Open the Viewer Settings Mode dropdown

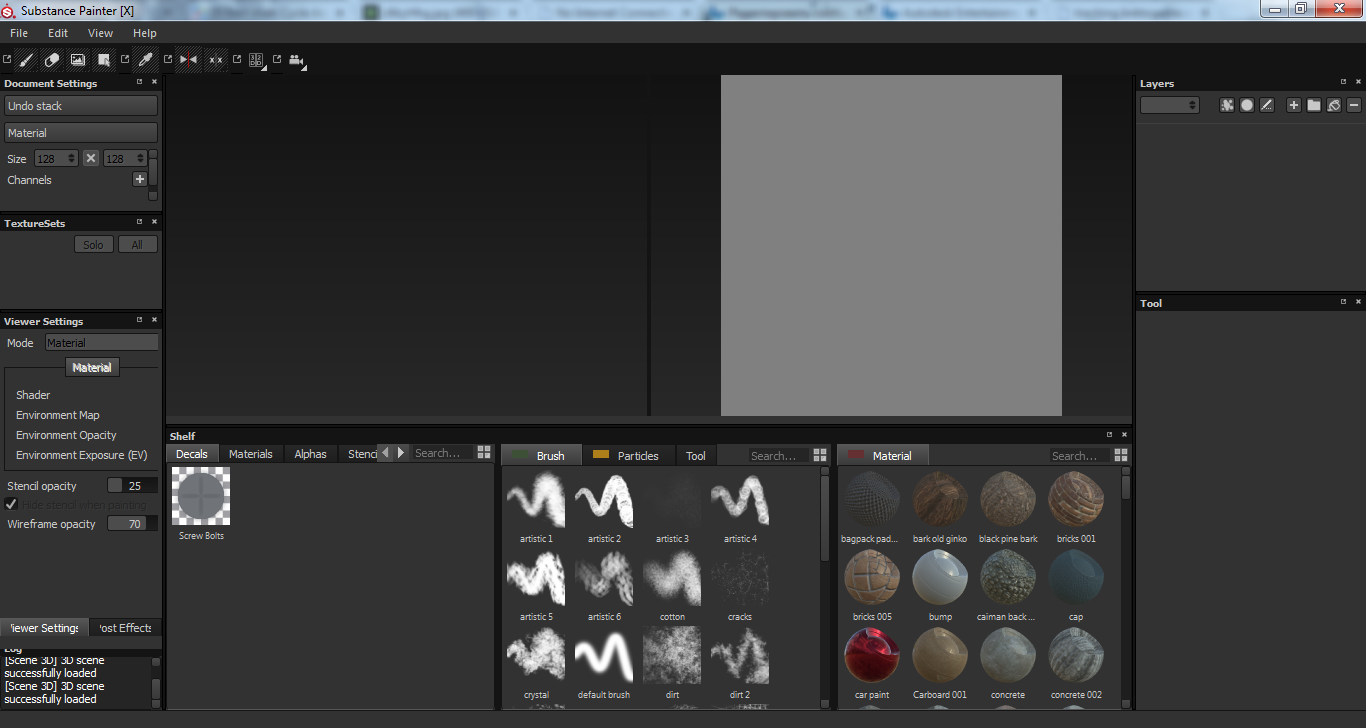pyautogui.click(x=101, y=343)
